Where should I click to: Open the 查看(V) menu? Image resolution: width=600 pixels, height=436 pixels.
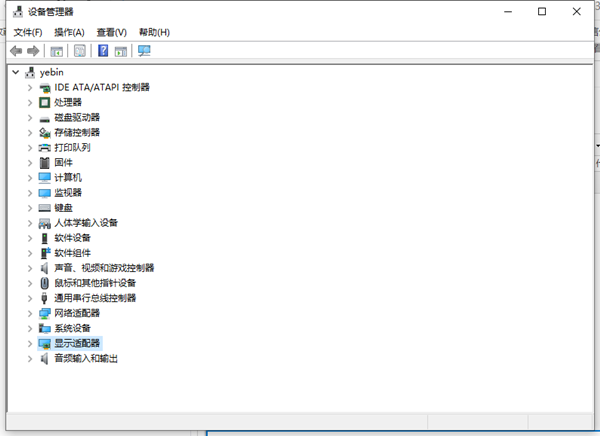tap(112, 32)
